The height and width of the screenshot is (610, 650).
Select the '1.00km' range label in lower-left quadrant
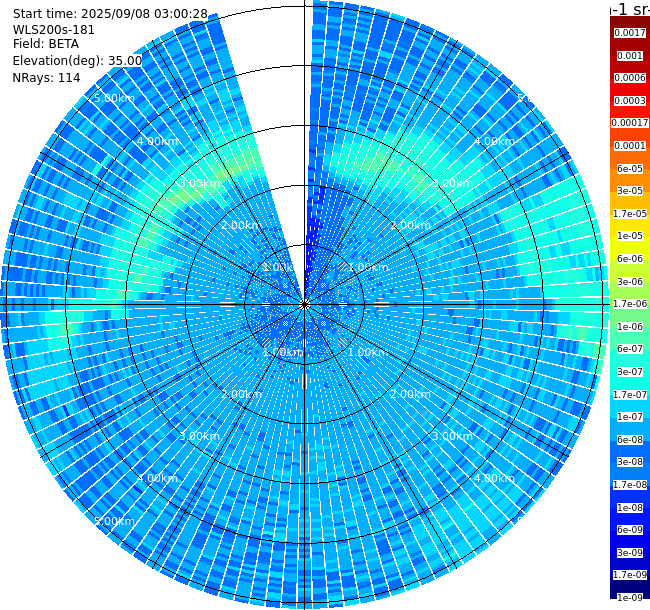coord(284,353)
